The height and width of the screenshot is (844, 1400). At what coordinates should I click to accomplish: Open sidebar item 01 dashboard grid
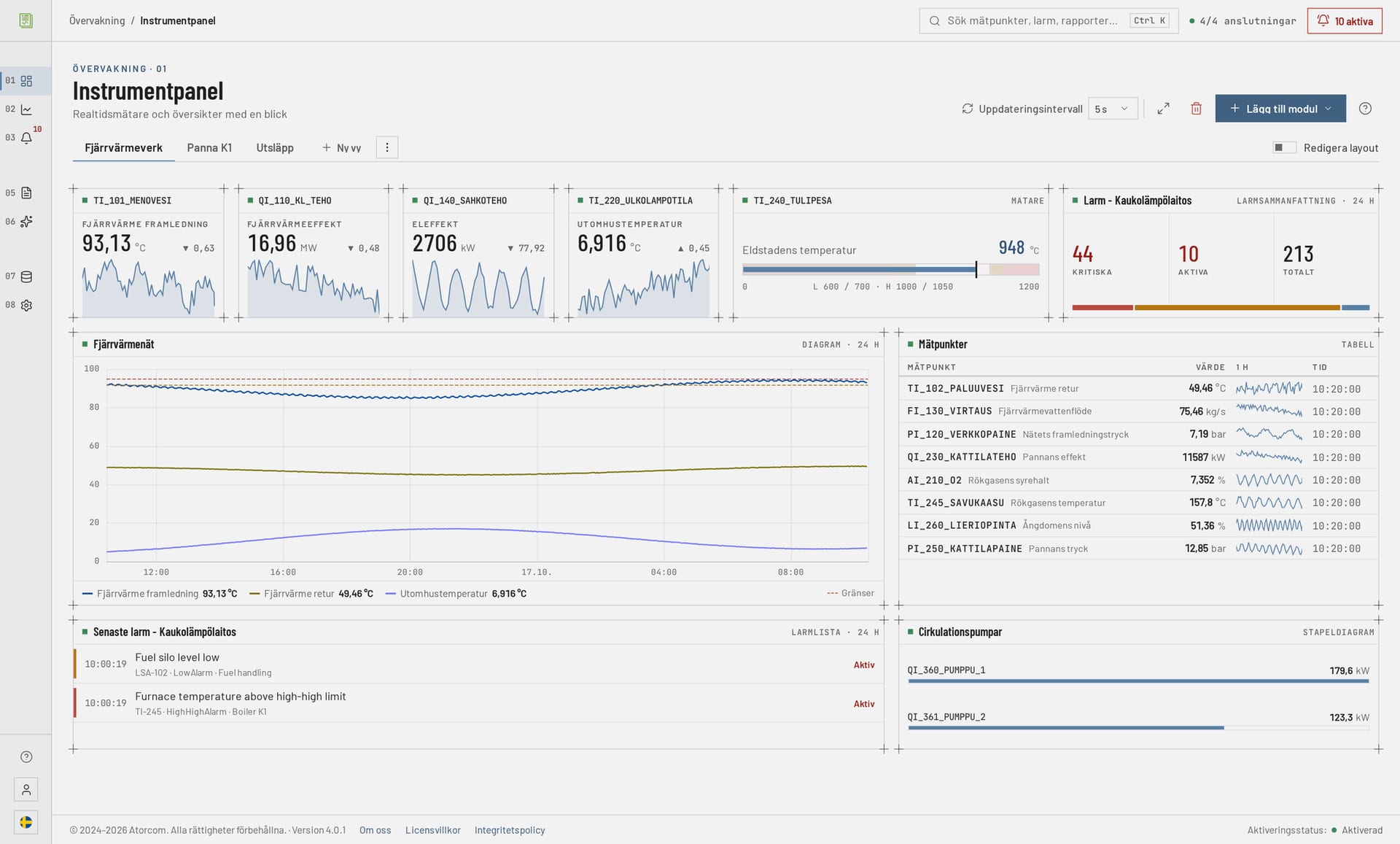[26, 81]
